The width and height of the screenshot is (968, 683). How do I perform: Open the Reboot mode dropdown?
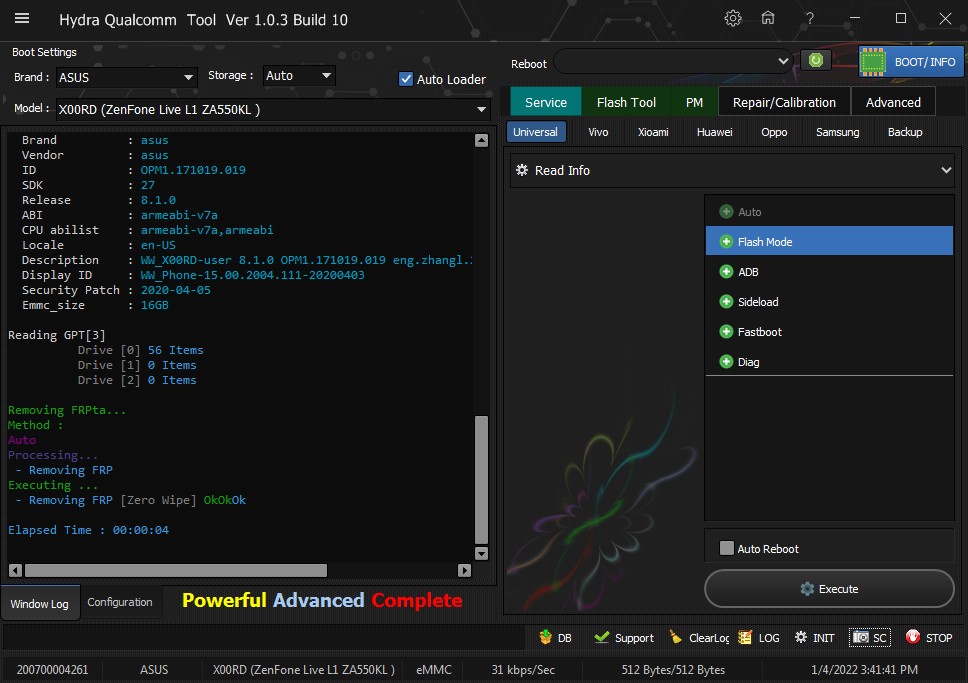674,61
